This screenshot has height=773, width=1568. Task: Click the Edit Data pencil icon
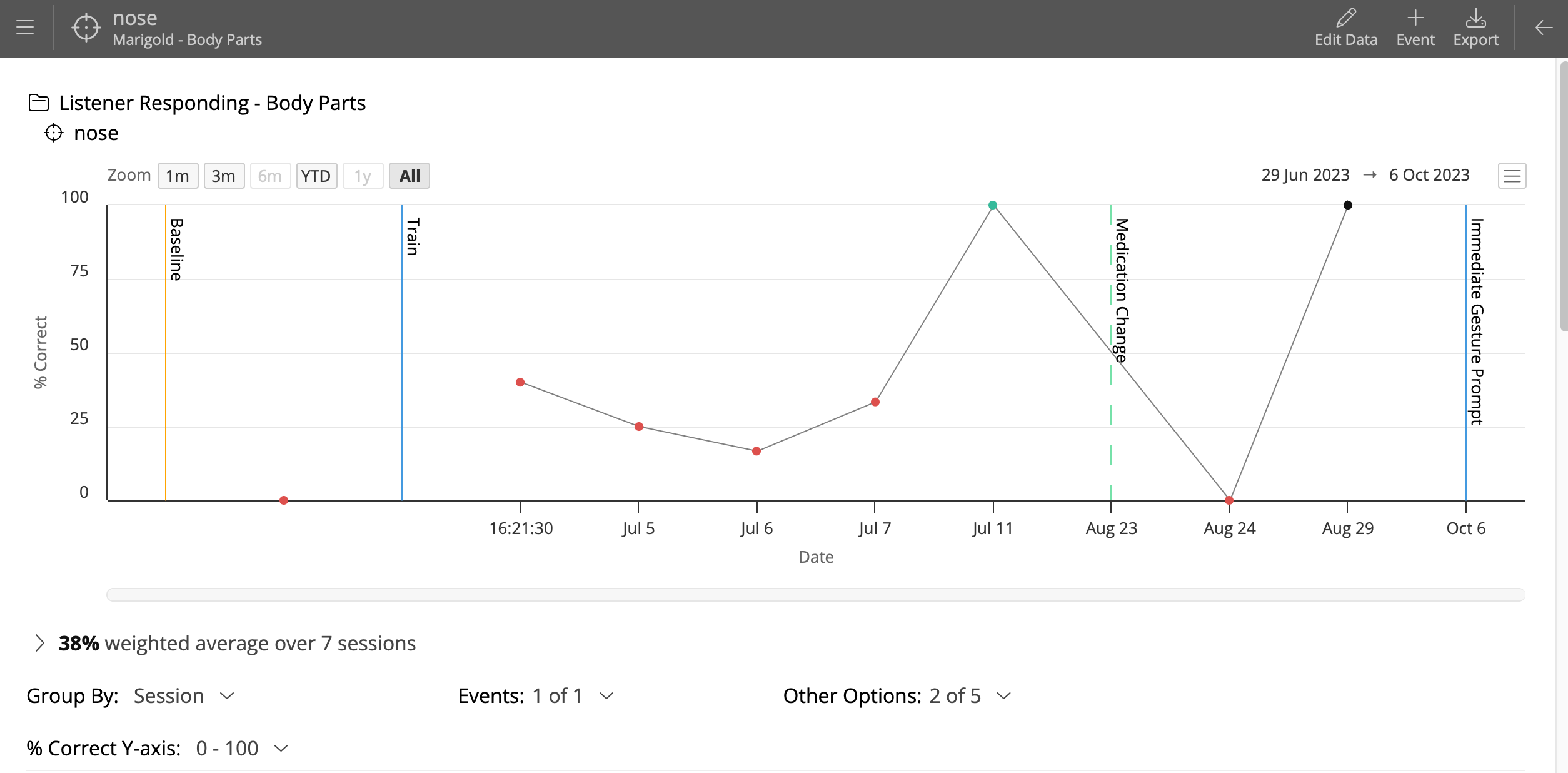pyautogui.click(x=1345, y=19)
